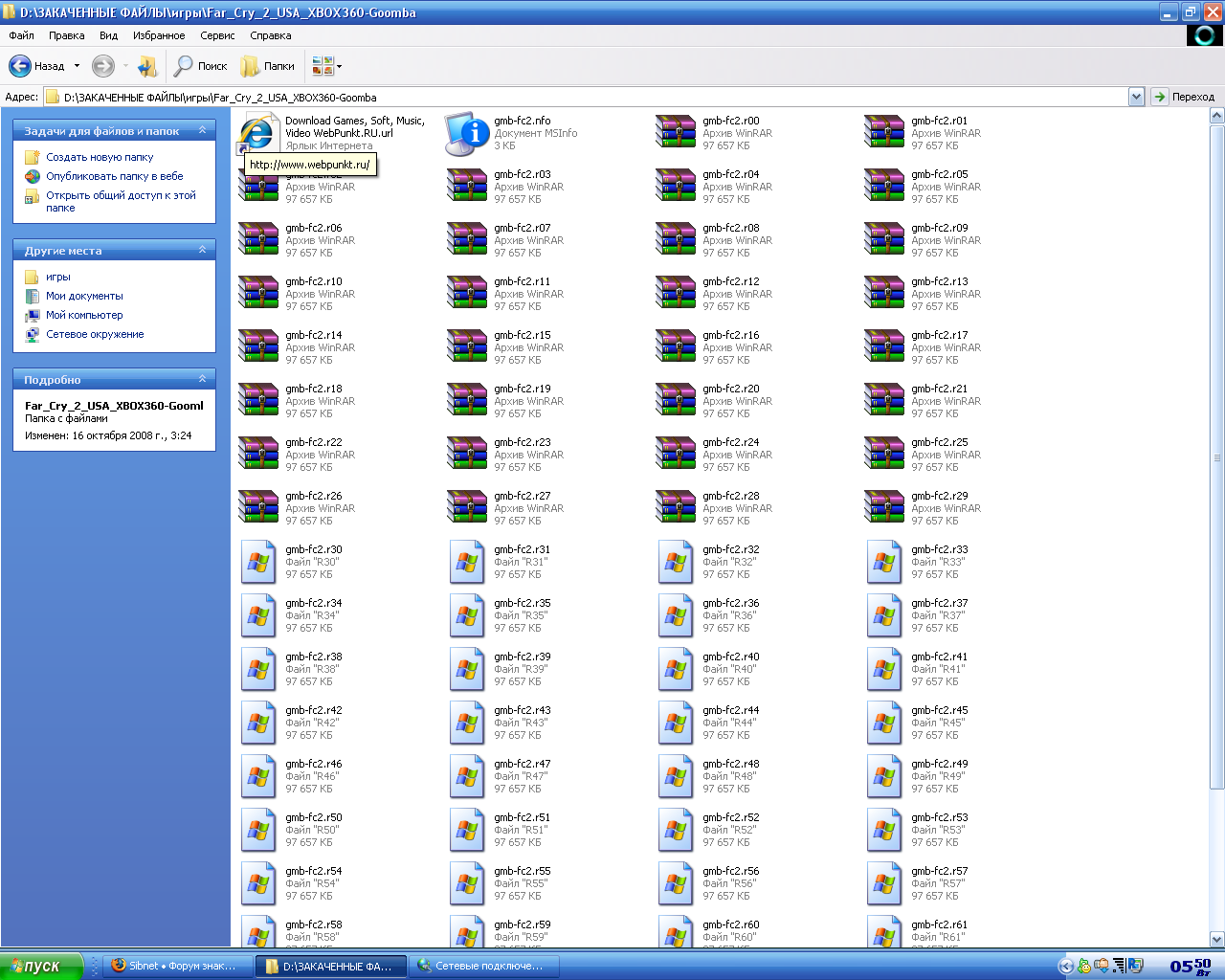Expand the address bar dropdown arrow
Viewport: 1225px width, 980px height.
tap(1136, 97)
